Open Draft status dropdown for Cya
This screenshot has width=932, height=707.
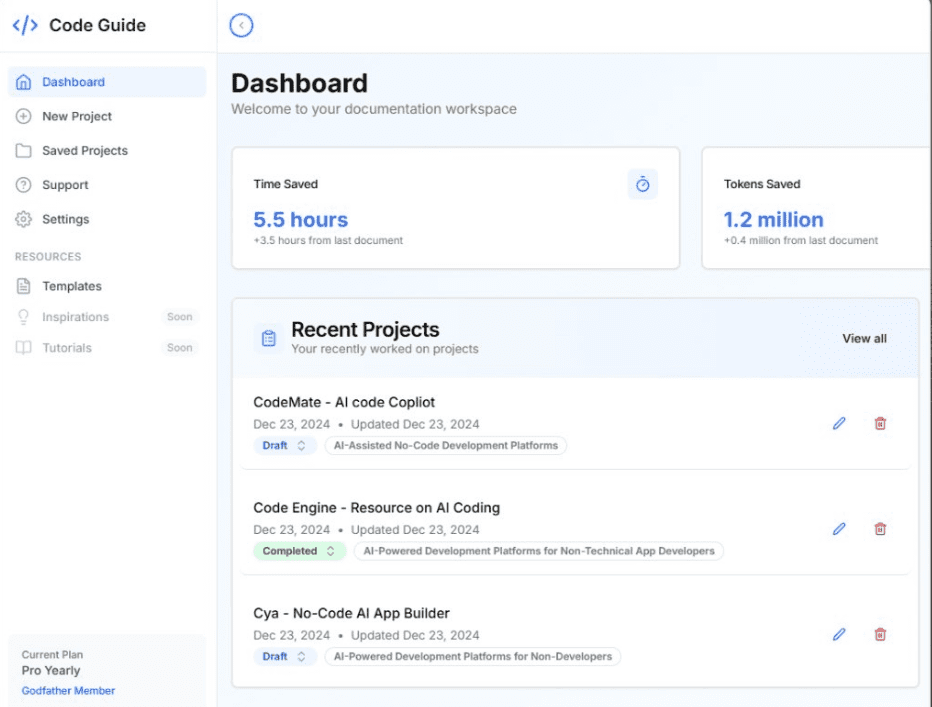point(285,656)
